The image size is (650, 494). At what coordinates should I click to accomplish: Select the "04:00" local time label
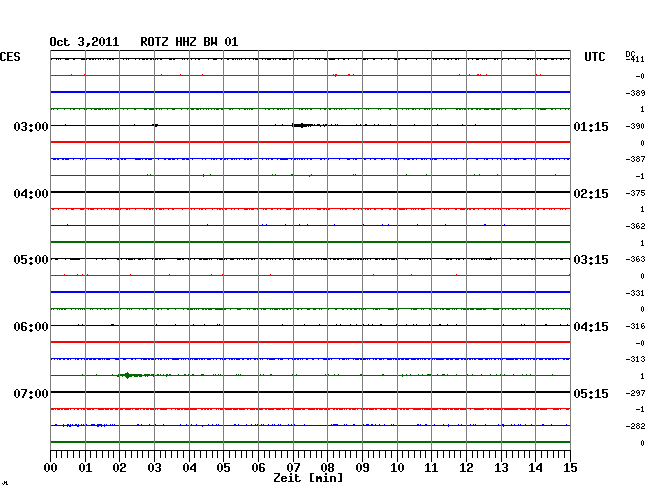point(31,194)
